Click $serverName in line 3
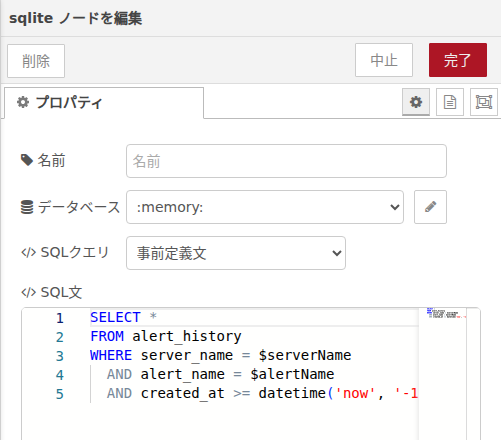 [x=305, y=355]
